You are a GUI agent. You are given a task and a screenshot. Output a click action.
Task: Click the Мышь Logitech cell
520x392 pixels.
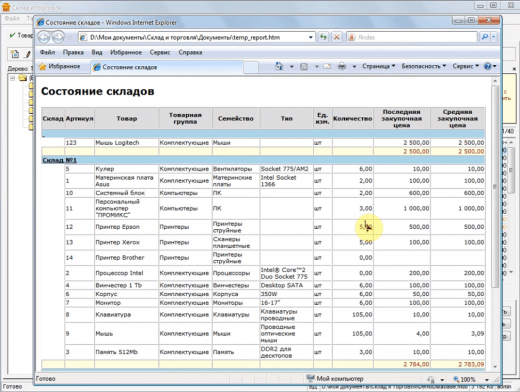[127, 143]
